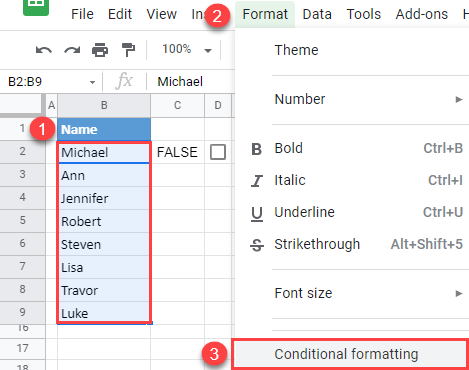
Task: Expand the Font size submenu arrow
Action: tap(459, 293)
